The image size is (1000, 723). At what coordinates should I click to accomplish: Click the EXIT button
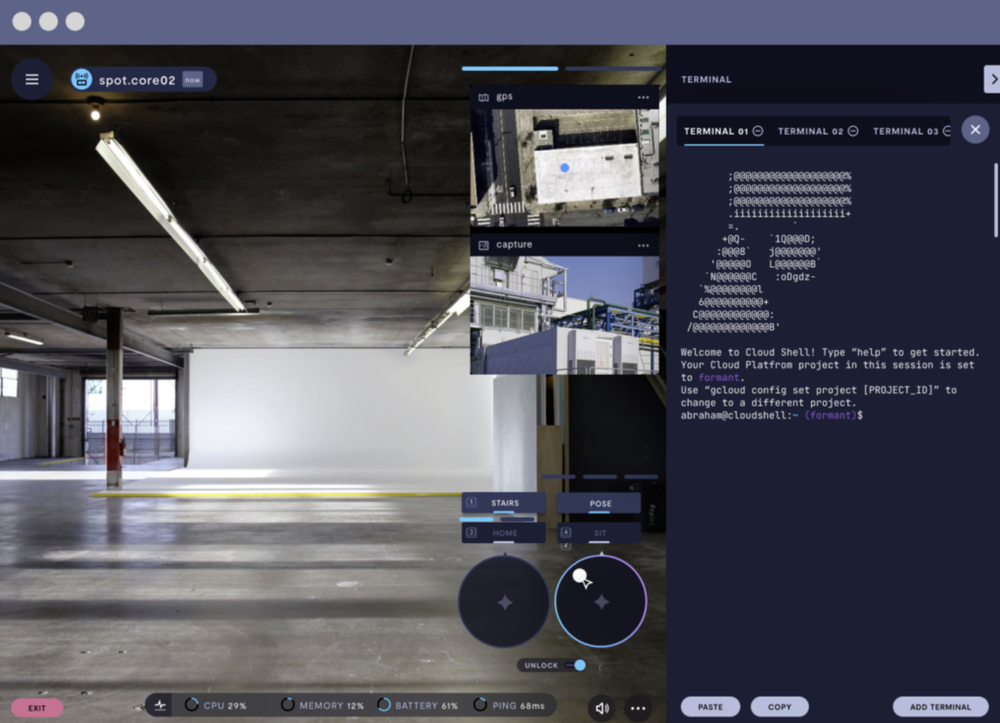click(36, 707)
